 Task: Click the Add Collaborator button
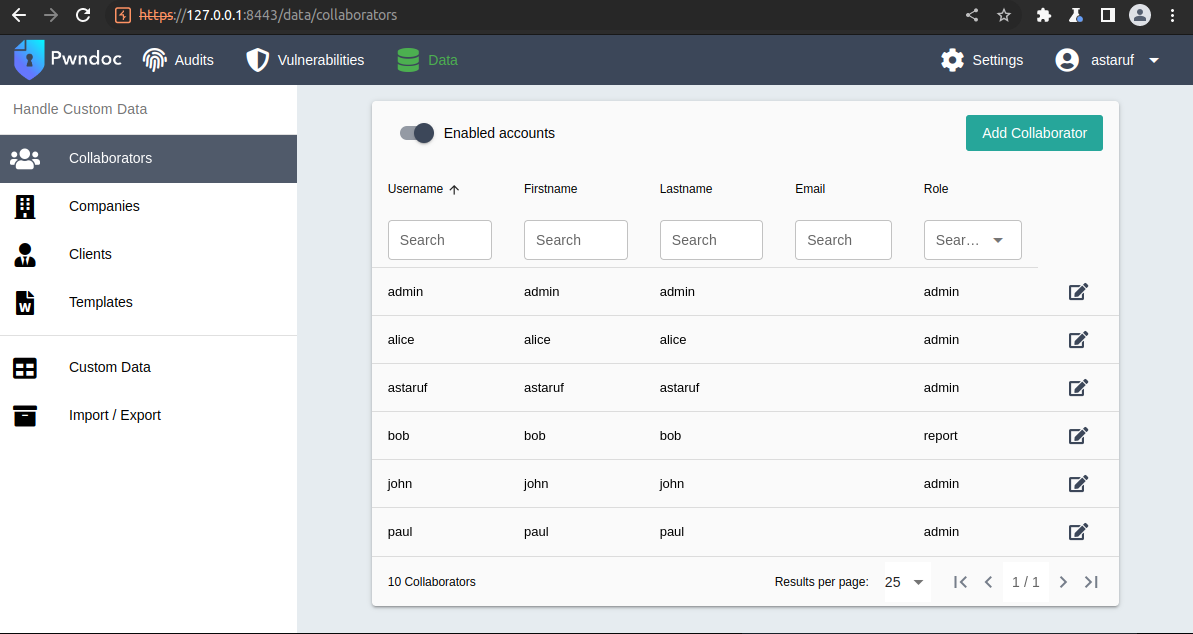coord(1034,133)
